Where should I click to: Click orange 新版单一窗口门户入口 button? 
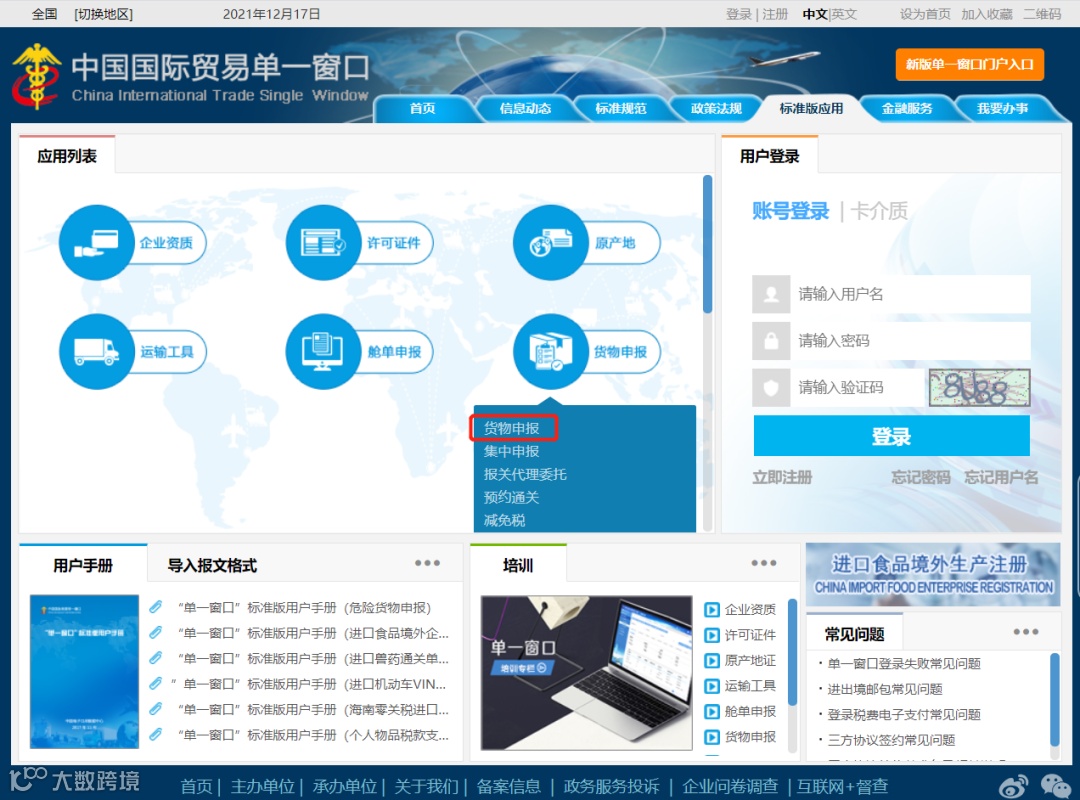click(x=969, y=65)
